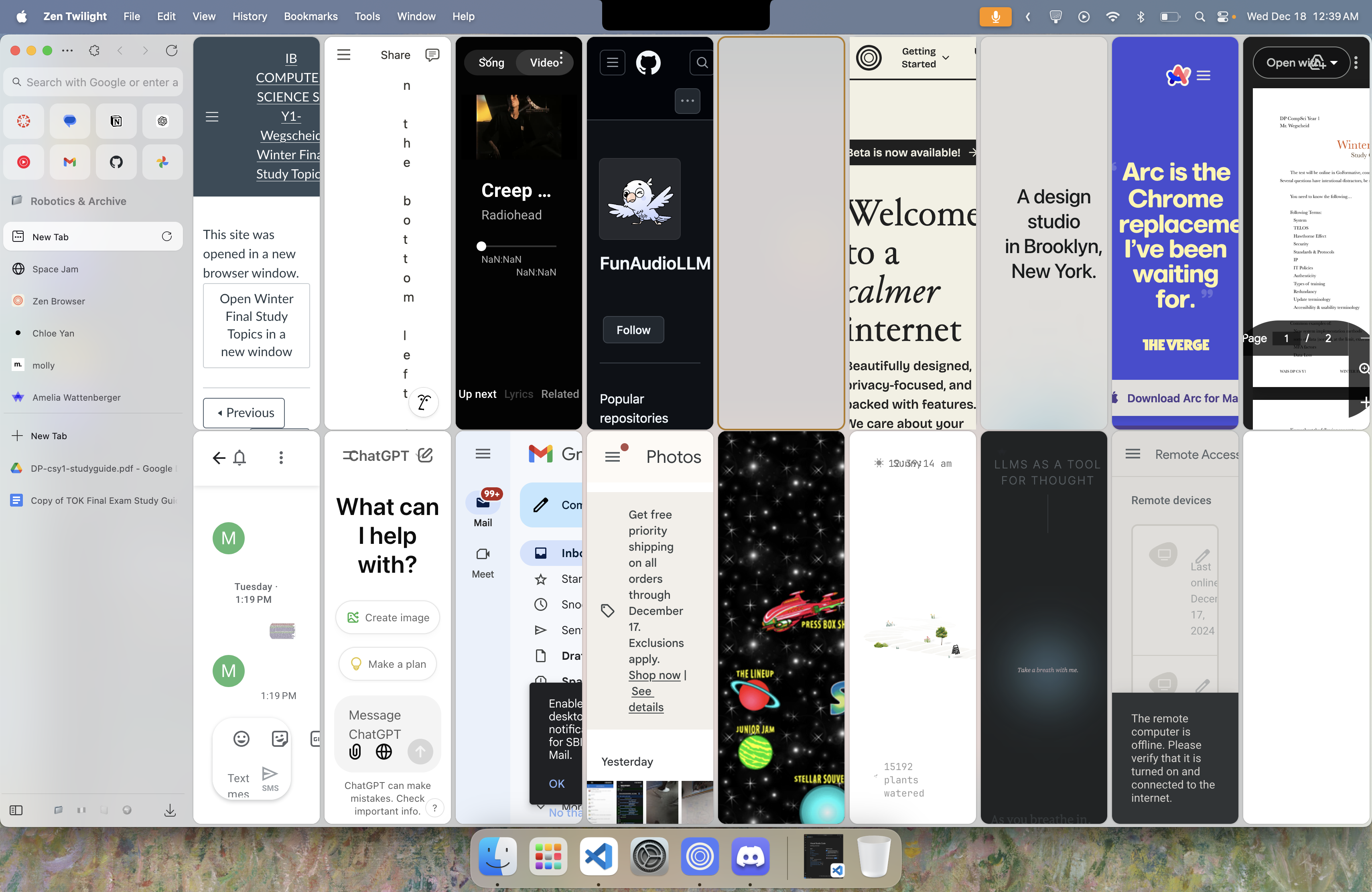Screen dimensions: 1372x892
Task: Open System Settings from the dock
Action: click(x=649, y=856)
